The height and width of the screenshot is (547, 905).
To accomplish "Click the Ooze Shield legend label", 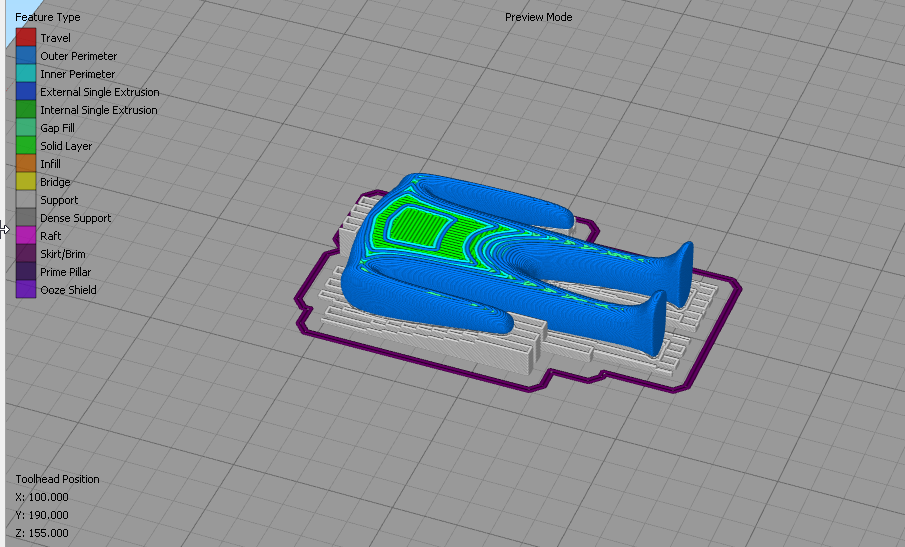I will (x=68, y=290).
